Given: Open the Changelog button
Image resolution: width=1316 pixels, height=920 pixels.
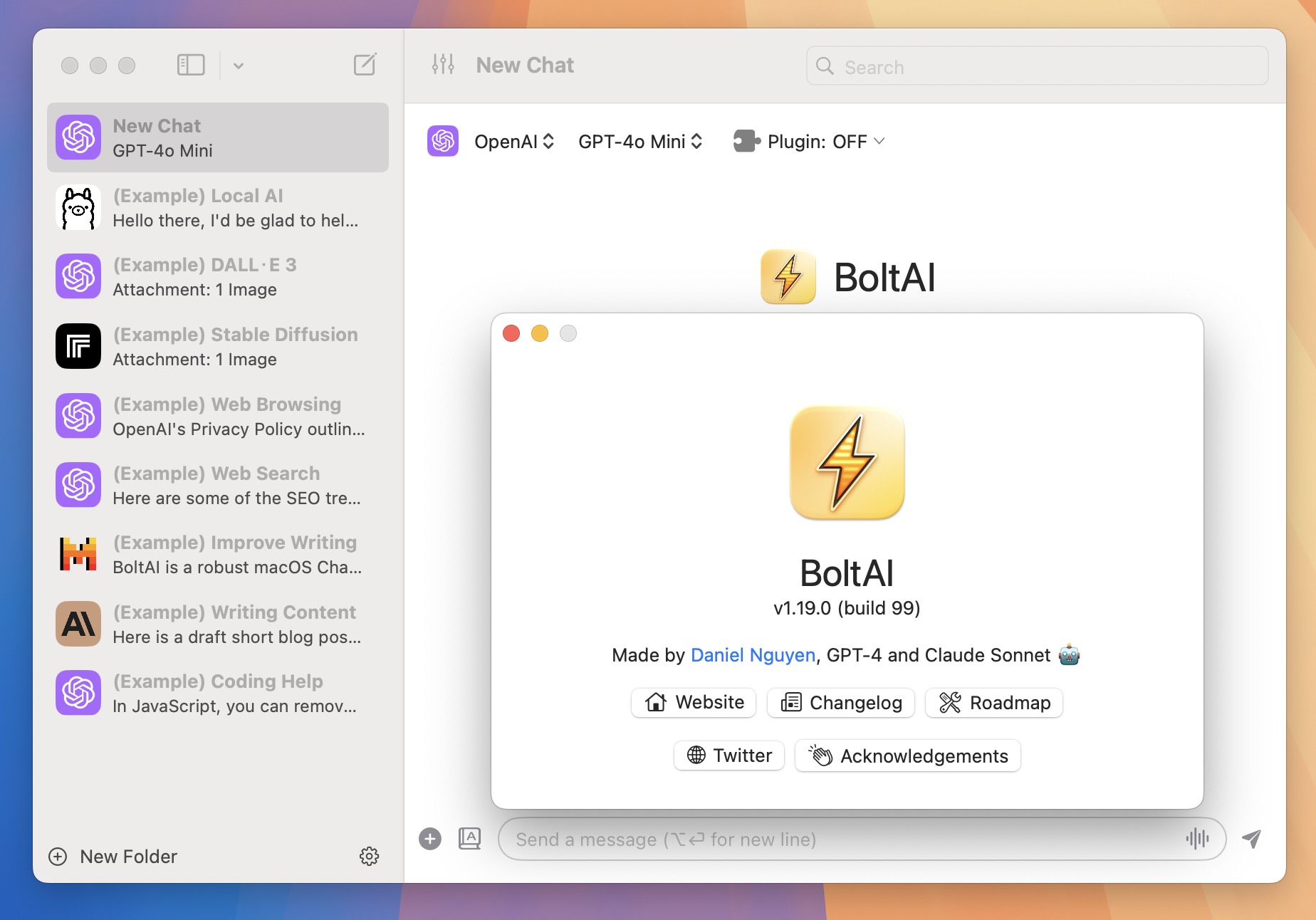Looking at the screenshot, I should click(x=841, y=703).
